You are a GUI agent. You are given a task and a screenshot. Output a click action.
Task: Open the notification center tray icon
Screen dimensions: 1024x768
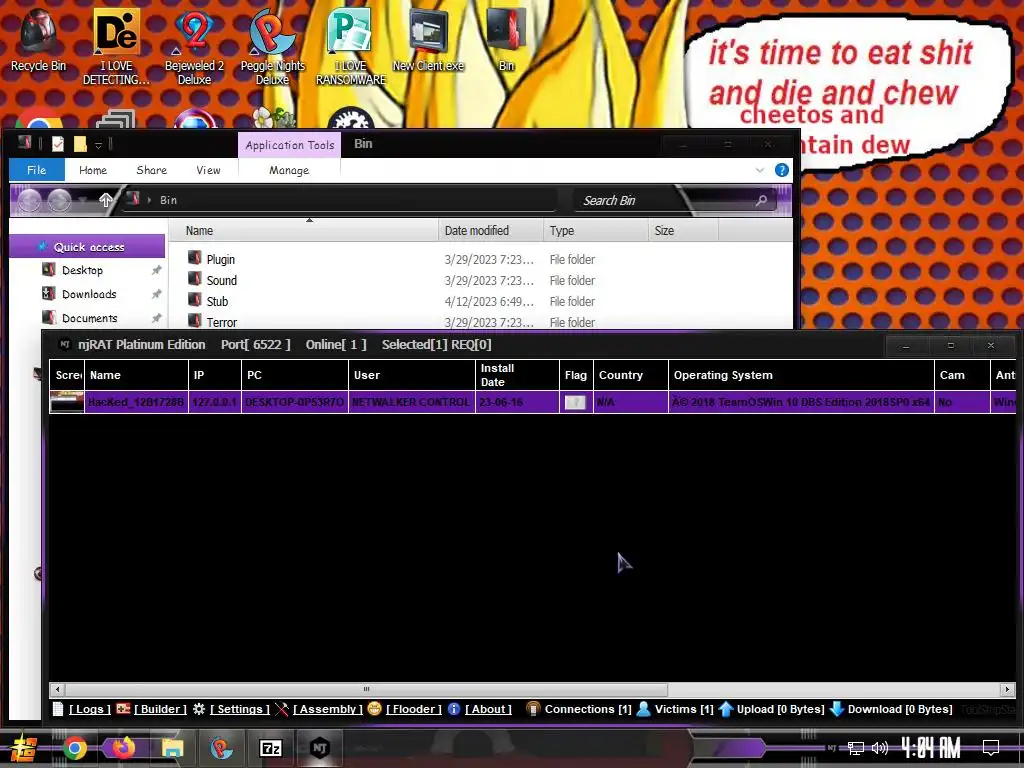pos(991,748)
